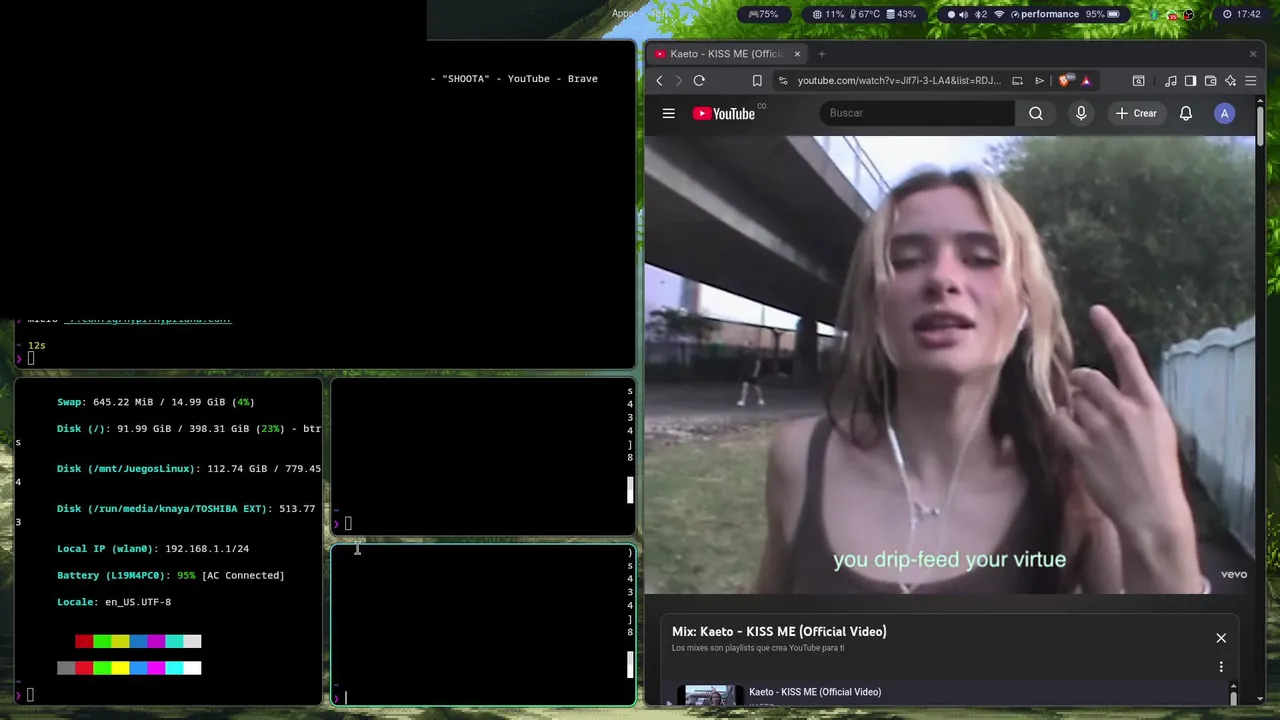The height and width of the screenshot is (720, 1280).
Task: Click the YouTube search magnifier button
Action: click(1036, 113)
